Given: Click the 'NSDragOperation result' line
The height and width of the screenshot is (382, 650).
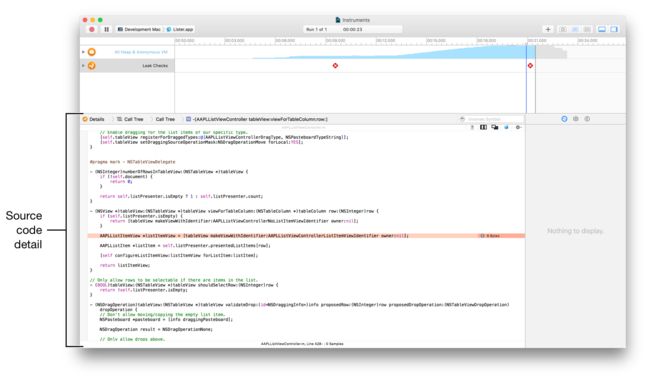Looking at the screenshot, I should tap(156, 329).
